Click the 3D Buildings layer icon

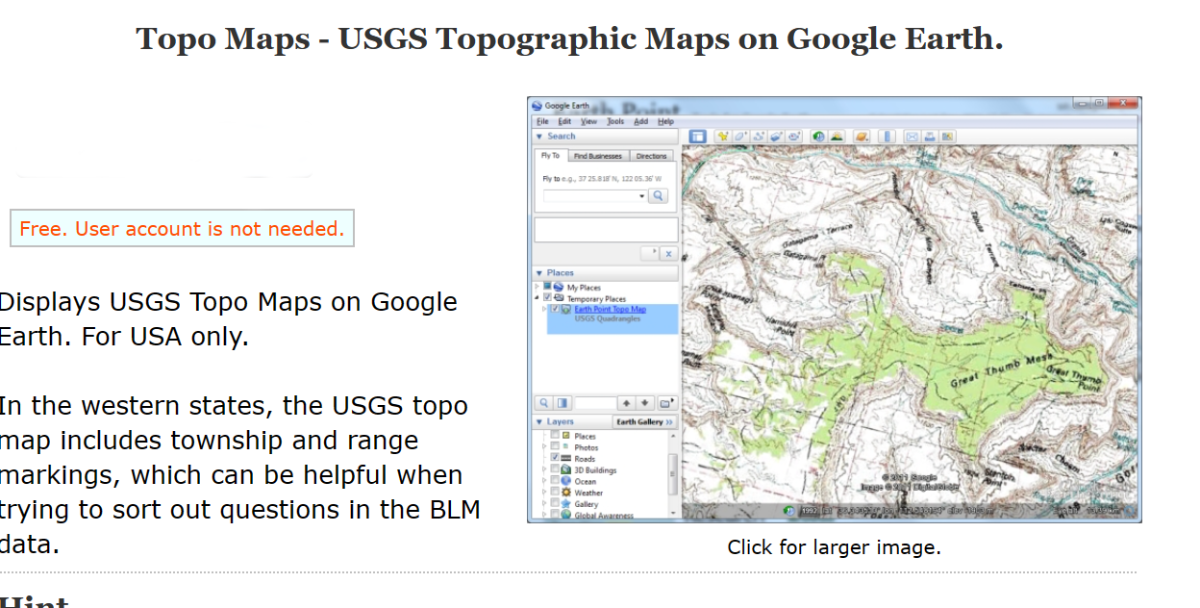pyautogui.click(x=566, y=470)
